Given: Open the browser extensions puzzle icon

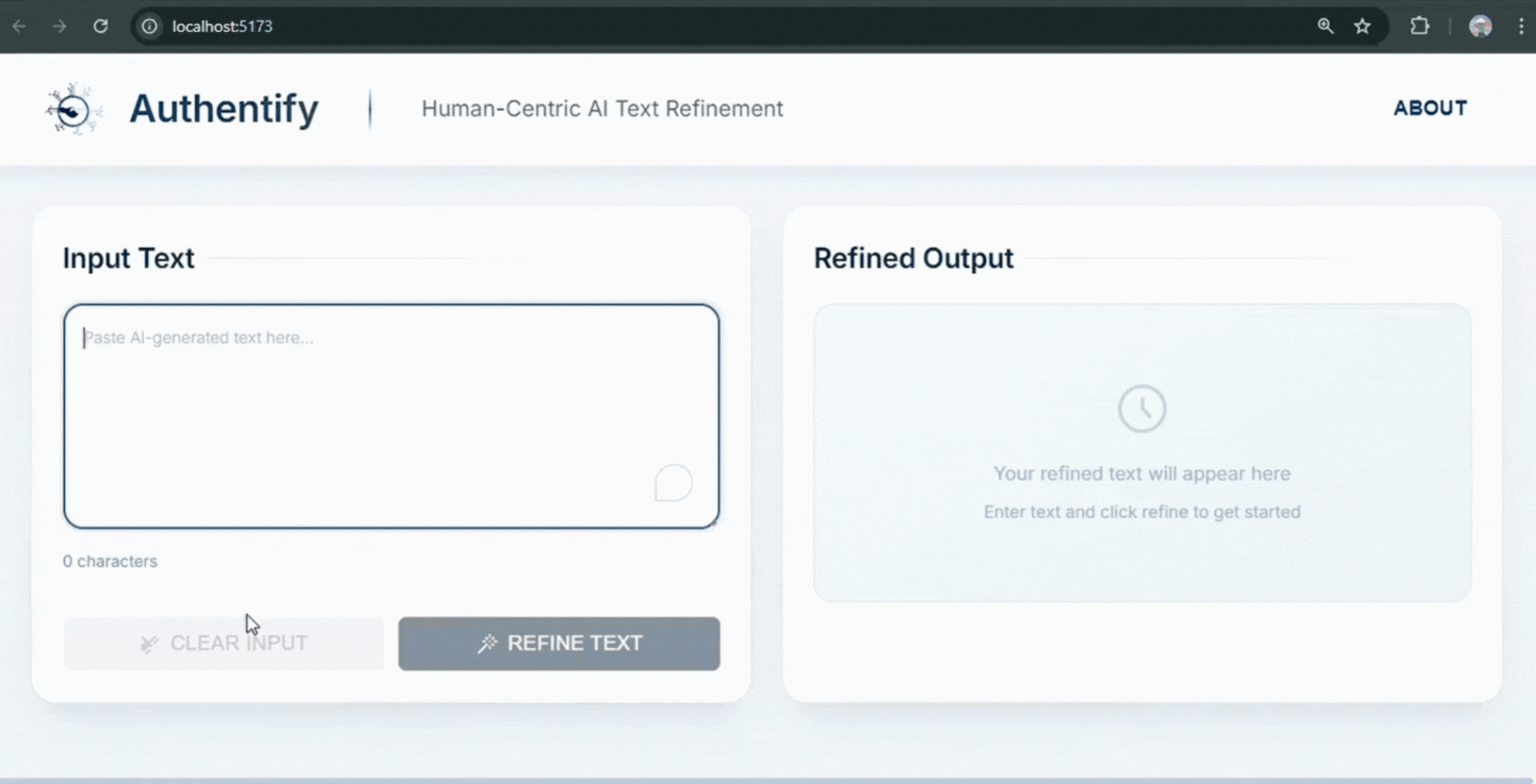Looking at the screenshot, I should tap(1420, 26).
